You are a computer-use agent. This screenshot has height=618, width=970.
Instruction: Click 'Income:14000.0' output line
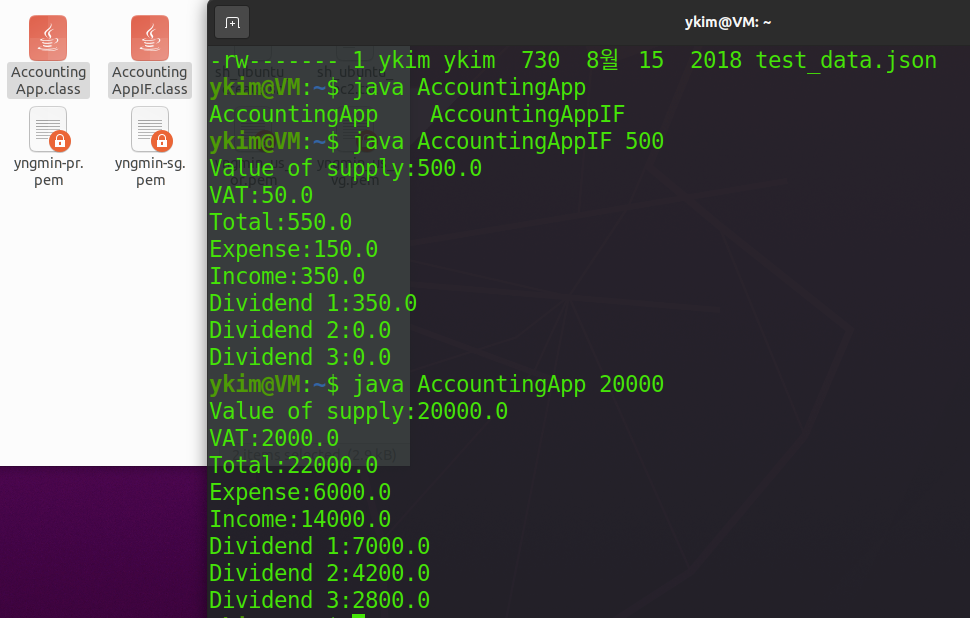click(300, 520)
